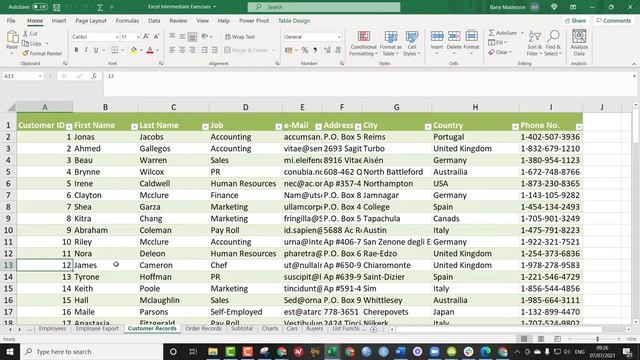Open the Phone No. filter dropdown
This screenshot has height=360, width=640.
tap(579, 127)
